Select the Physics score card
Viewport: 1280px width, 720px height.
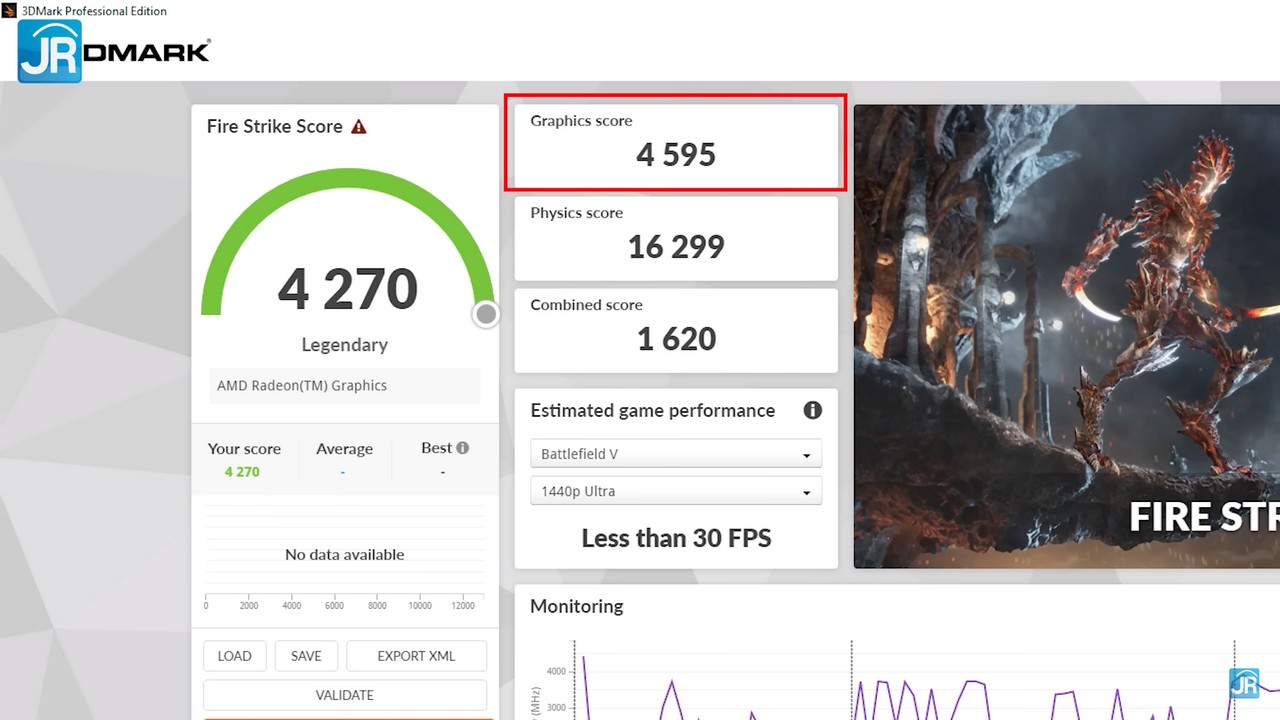click(676, 238)
